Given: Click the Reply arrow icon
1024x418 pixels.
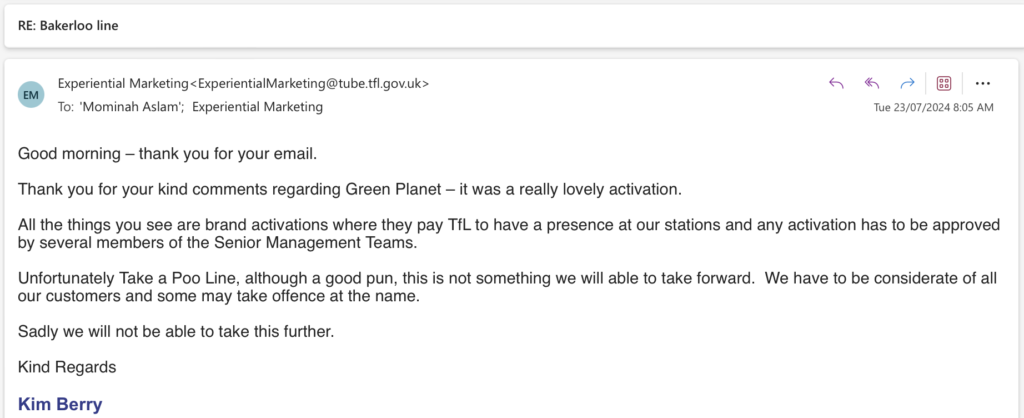Looking at the screenshot, I should [836, 83].
